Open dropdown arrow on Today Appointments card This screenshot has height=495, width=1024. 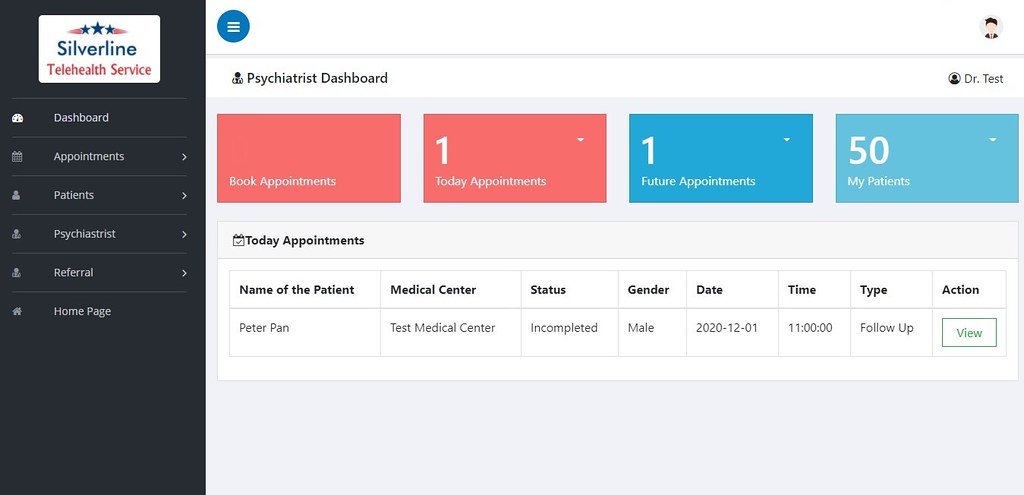[580, 140]
